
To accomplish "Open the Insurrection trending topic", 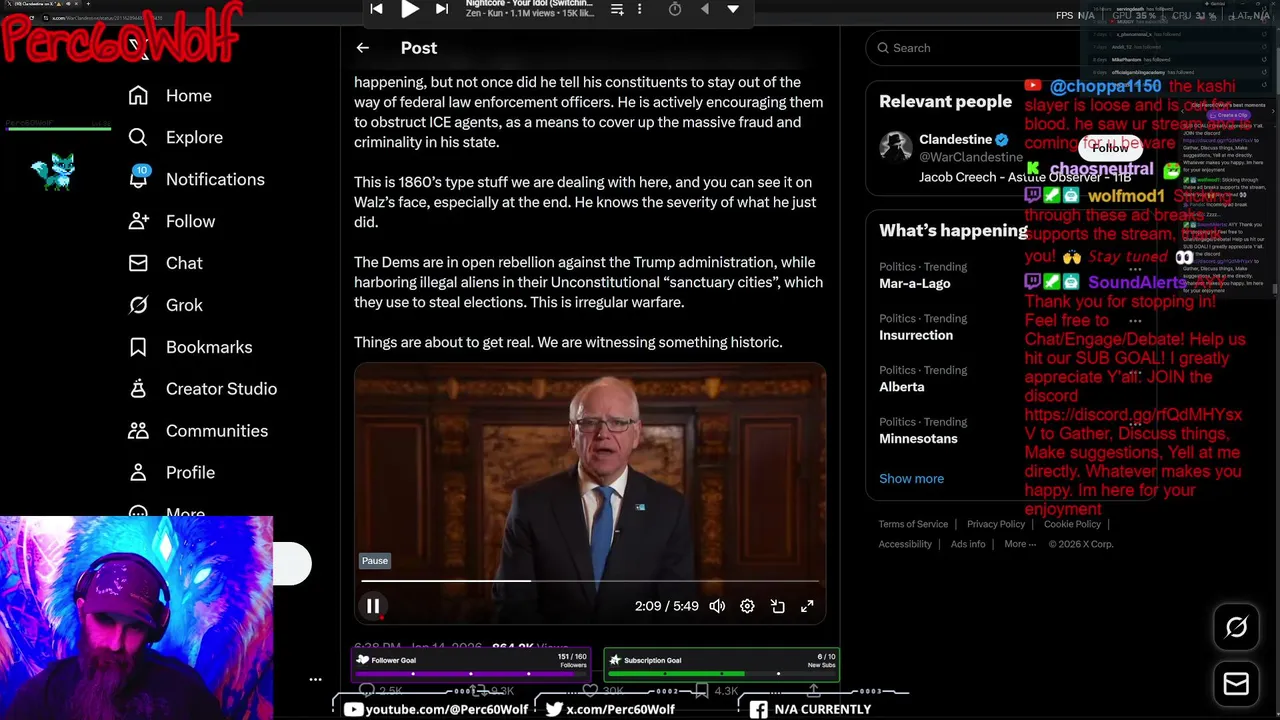I will pyautogui.click(x=916, y=335).
